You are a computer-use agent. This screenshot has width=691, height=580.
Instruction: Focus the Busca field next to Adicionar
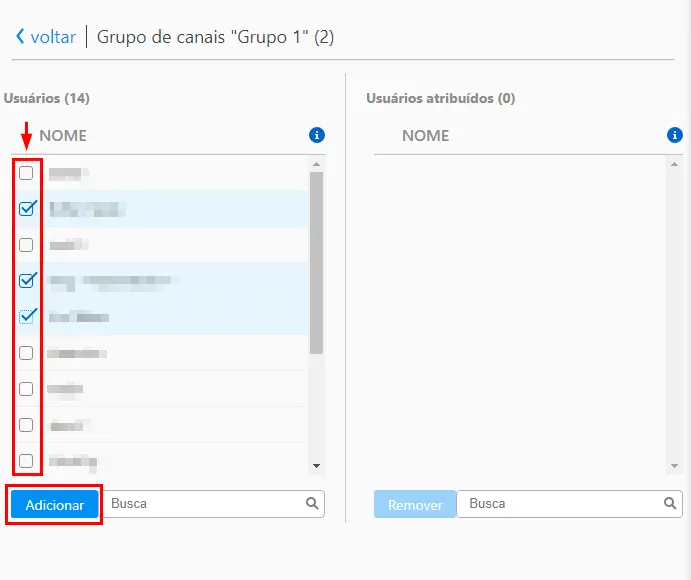[x=214, y=504]
